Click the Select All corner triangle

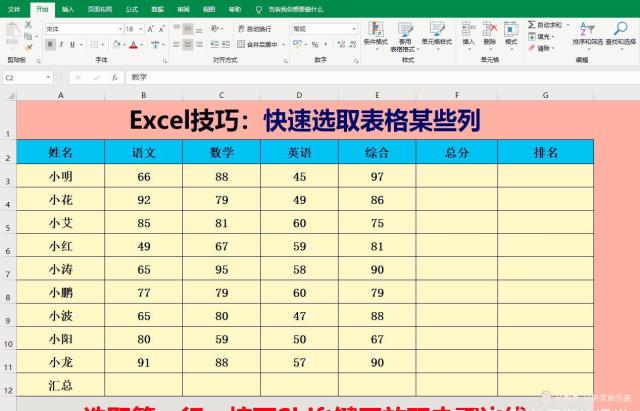pos(11,96)
